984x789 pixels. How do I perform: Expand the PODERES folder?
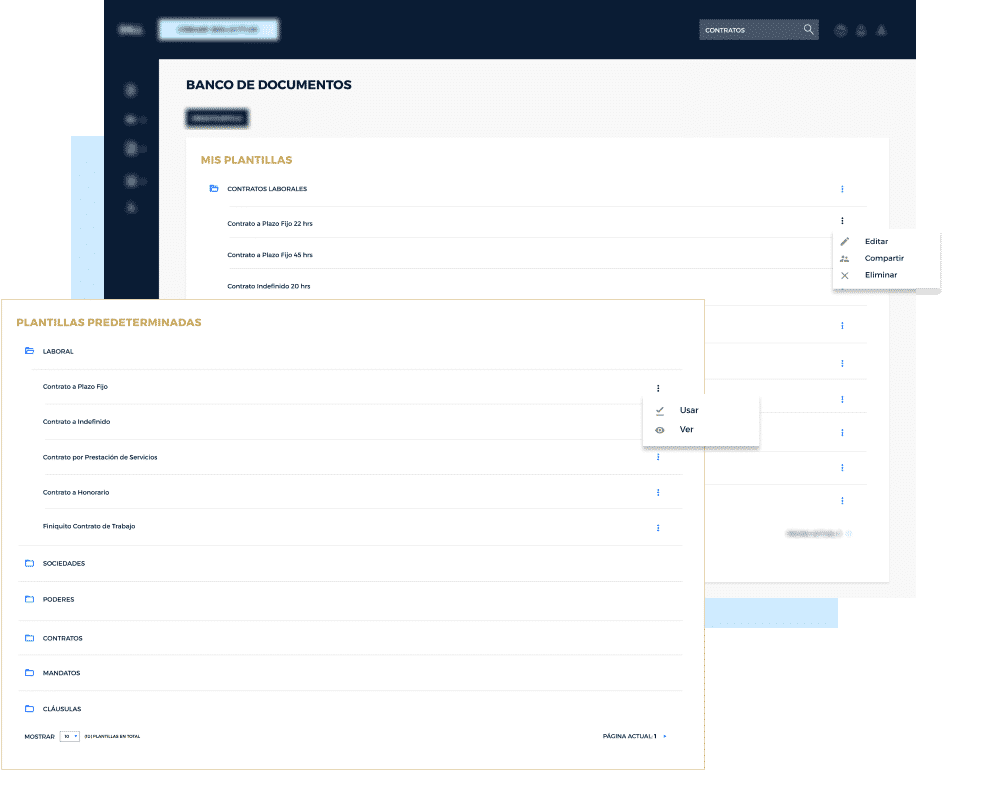(29, 599)
